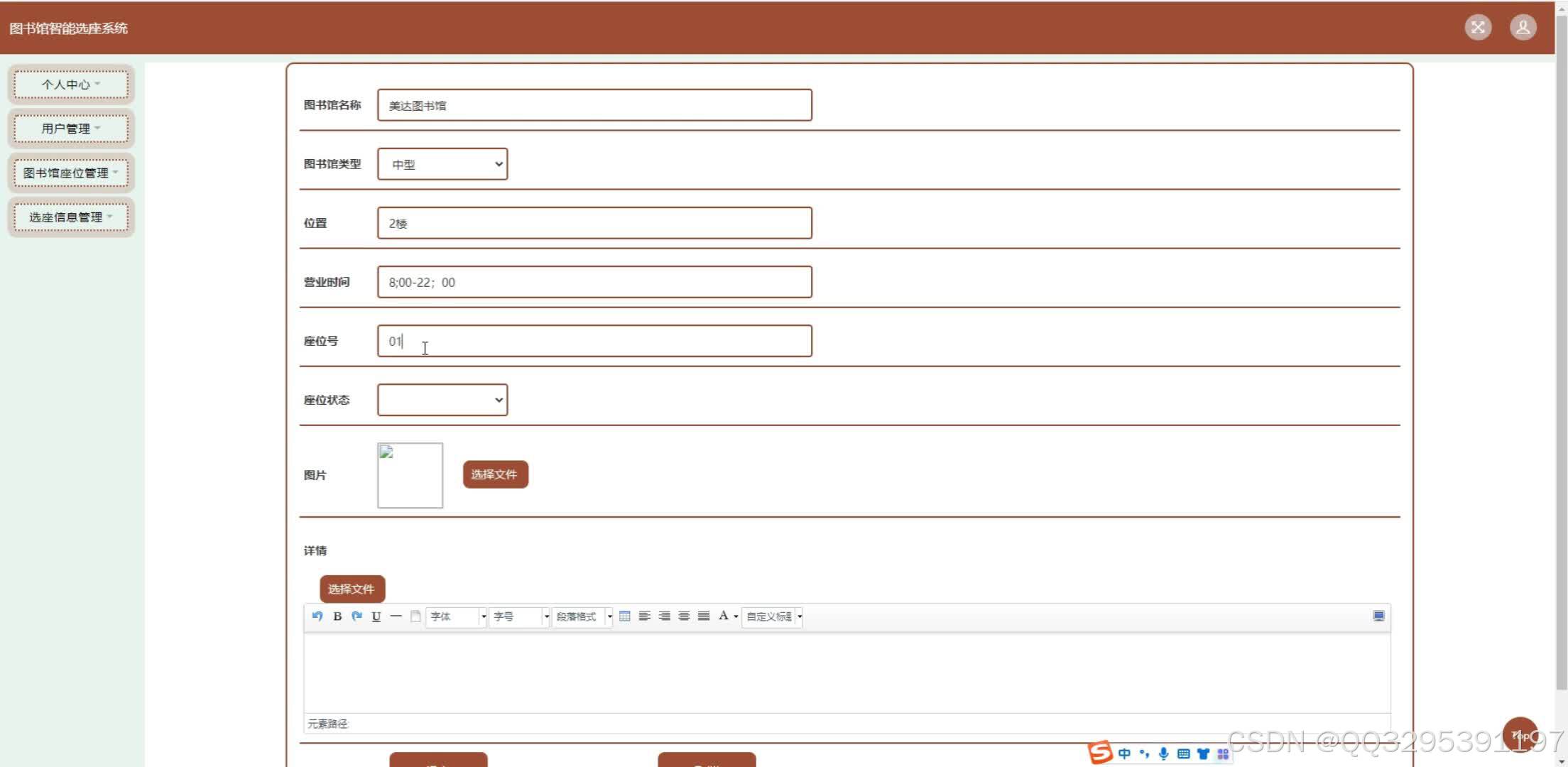The width and height of the screenshot is (1568, 767).
Task: Click the 图书馆智能选座系统 header title
Action: 68,28
